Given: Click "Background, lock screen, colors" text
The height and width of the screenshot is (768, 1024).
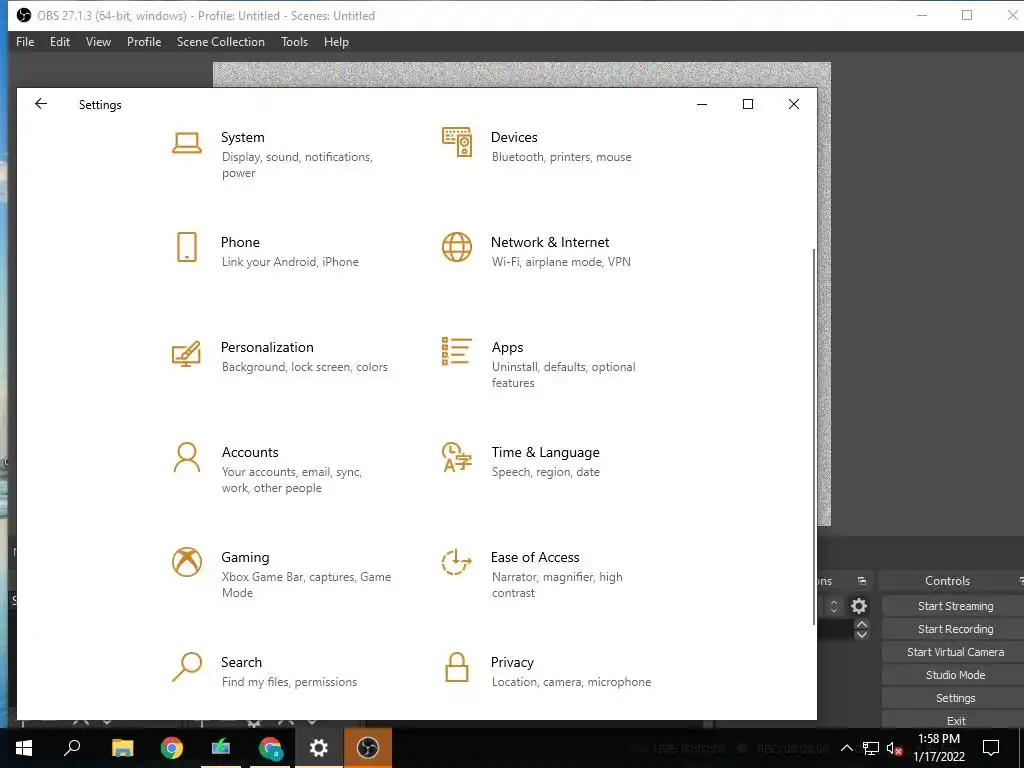Looking at the screenshot, I should pos(305,367).
